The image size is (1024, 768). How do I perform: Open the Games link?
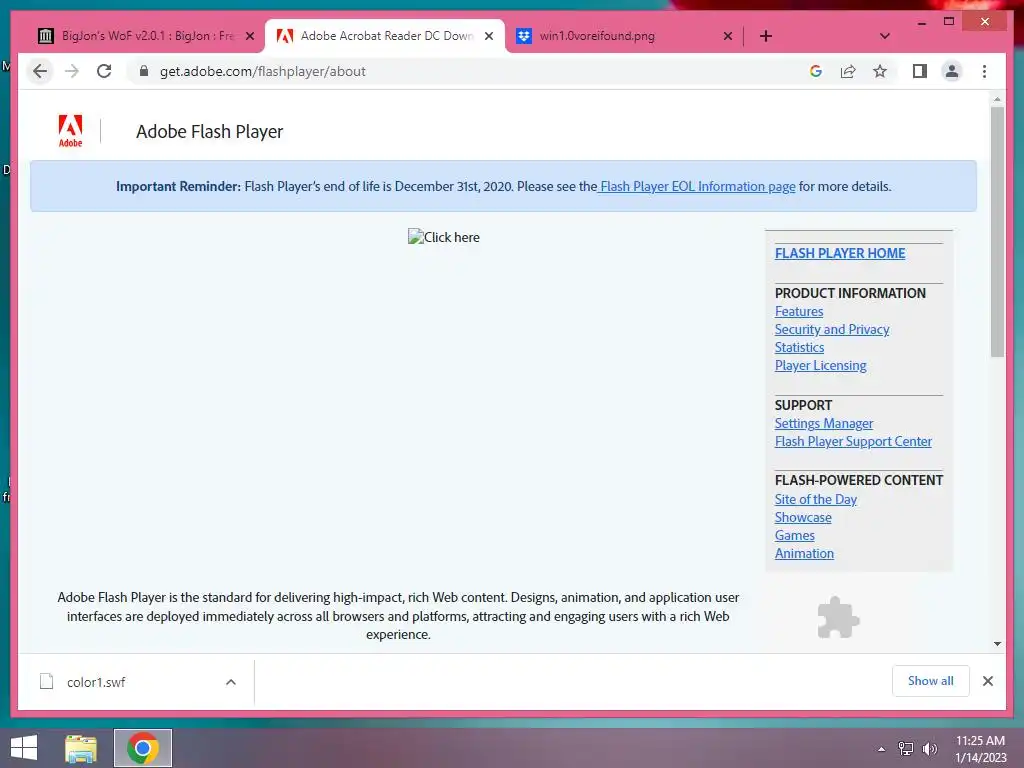[x=795, y=536]
